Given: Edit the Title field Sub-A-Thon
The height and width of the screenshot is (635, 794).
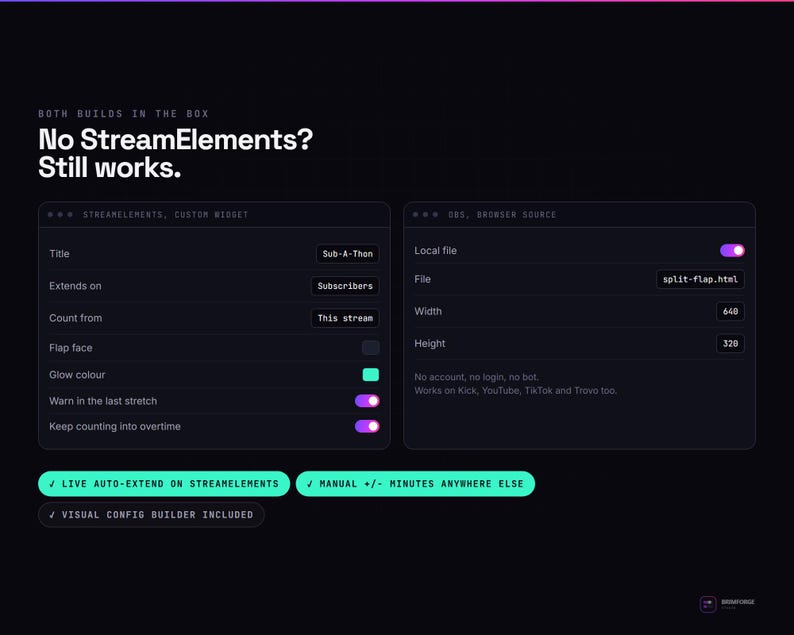Looking at the screenshot, I should tap(347, 254).
